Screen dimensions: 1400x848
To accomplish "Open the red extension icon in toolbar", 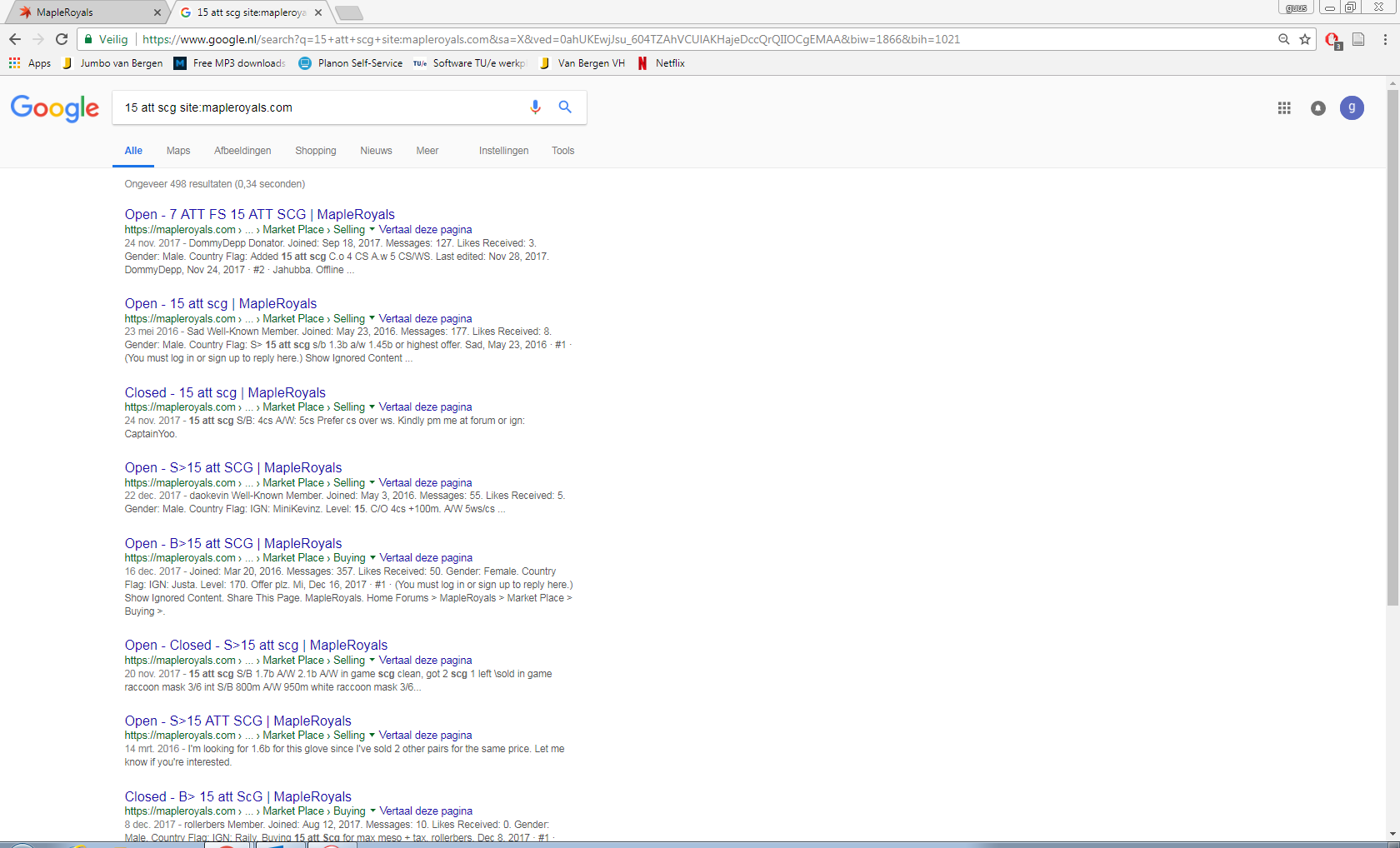I will 1332,40.
